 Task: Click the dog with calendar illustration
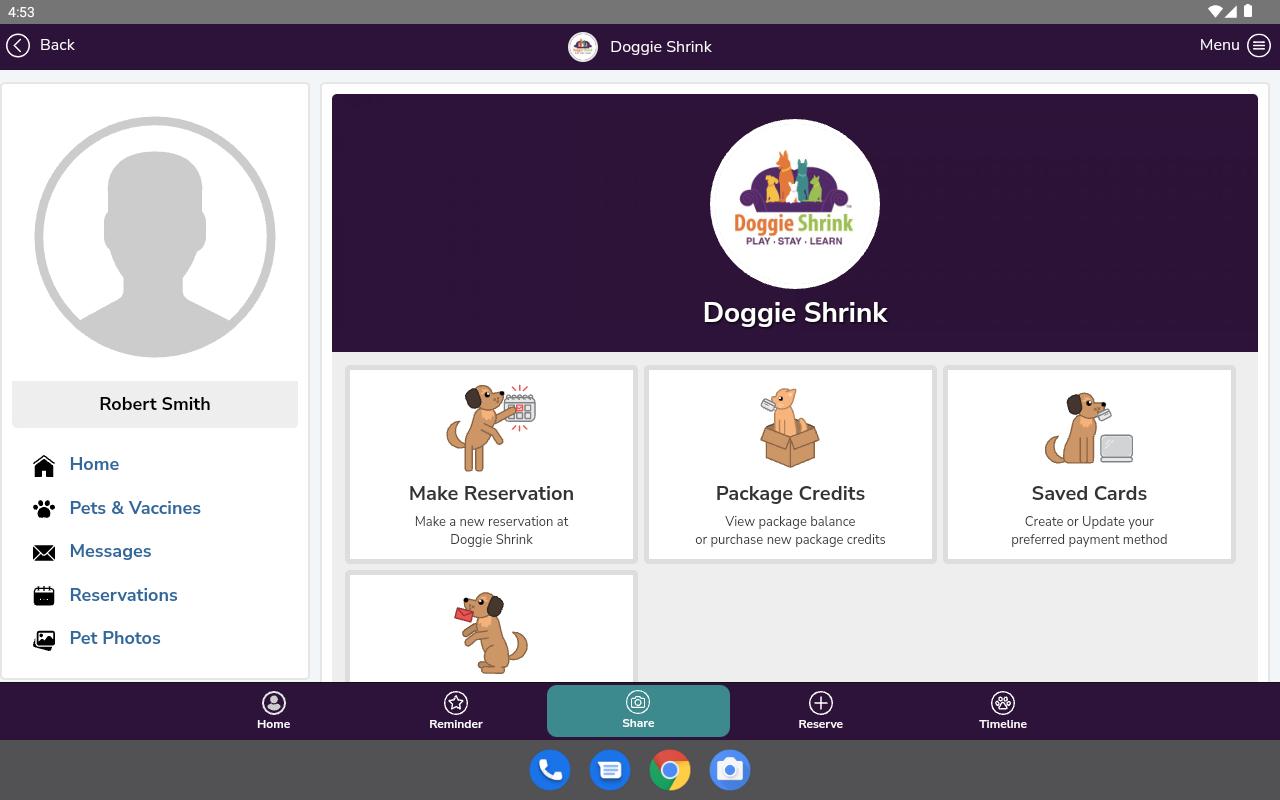point(491,428)
